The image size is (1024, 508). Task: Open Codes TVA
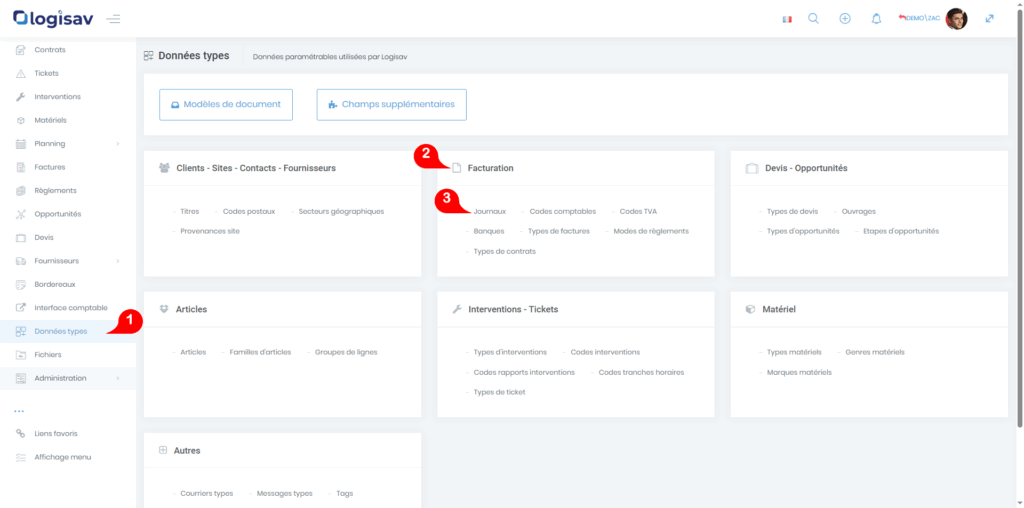(x=638, y=212)
